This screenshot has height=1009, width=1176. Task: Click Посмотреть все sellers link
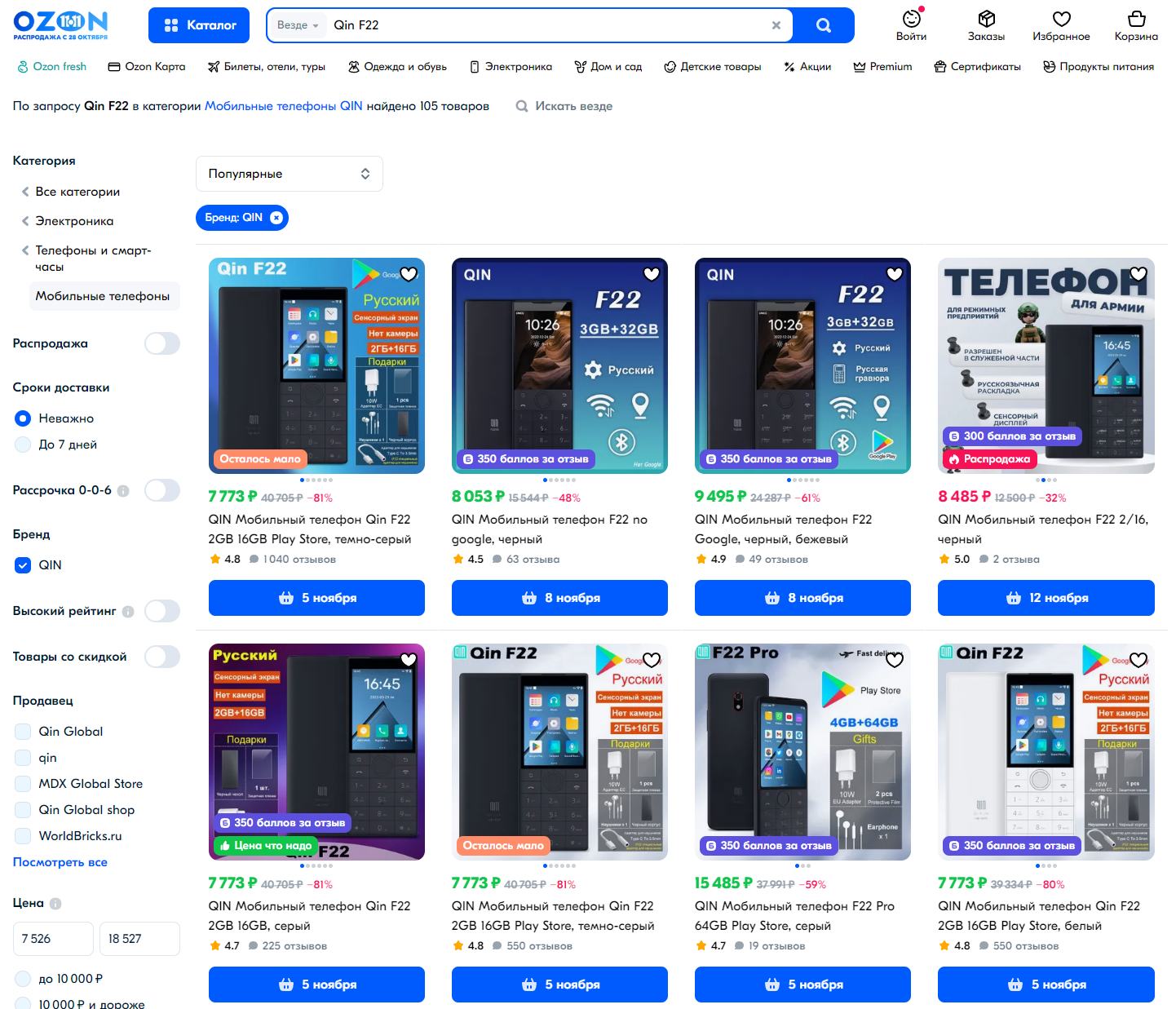[60, 862]
